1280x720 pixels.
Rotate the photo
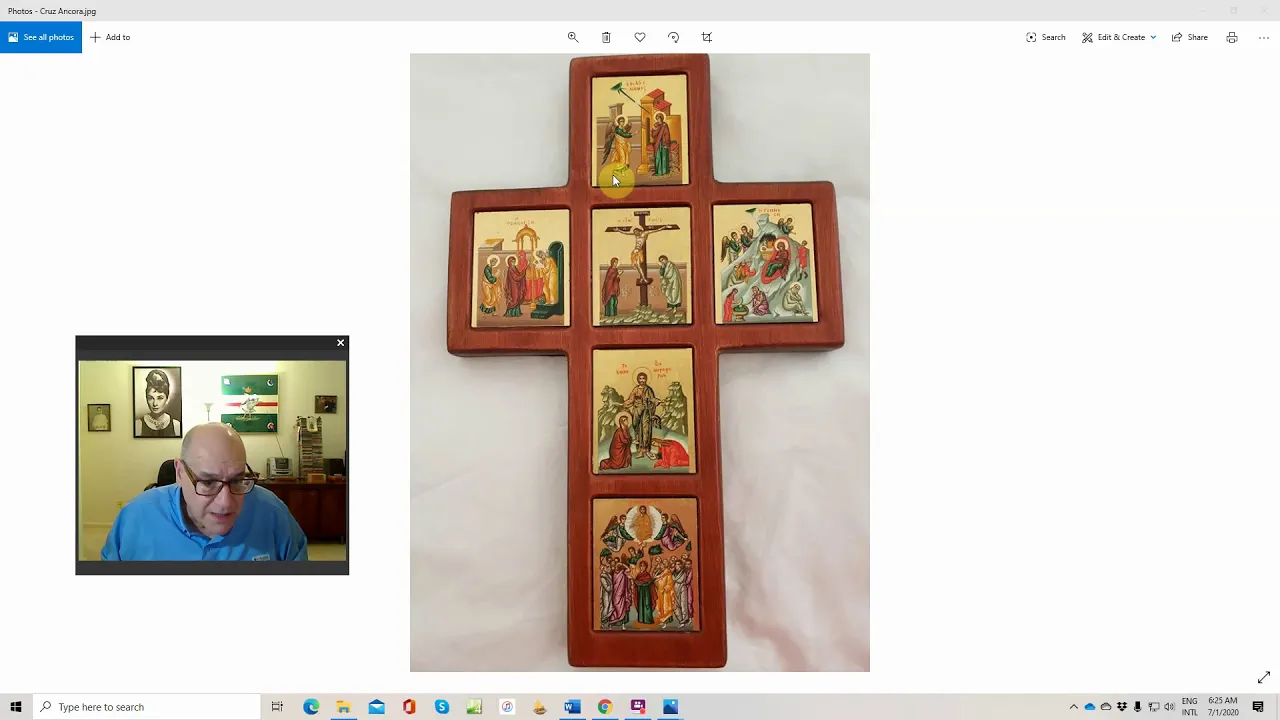click(673, 37)
